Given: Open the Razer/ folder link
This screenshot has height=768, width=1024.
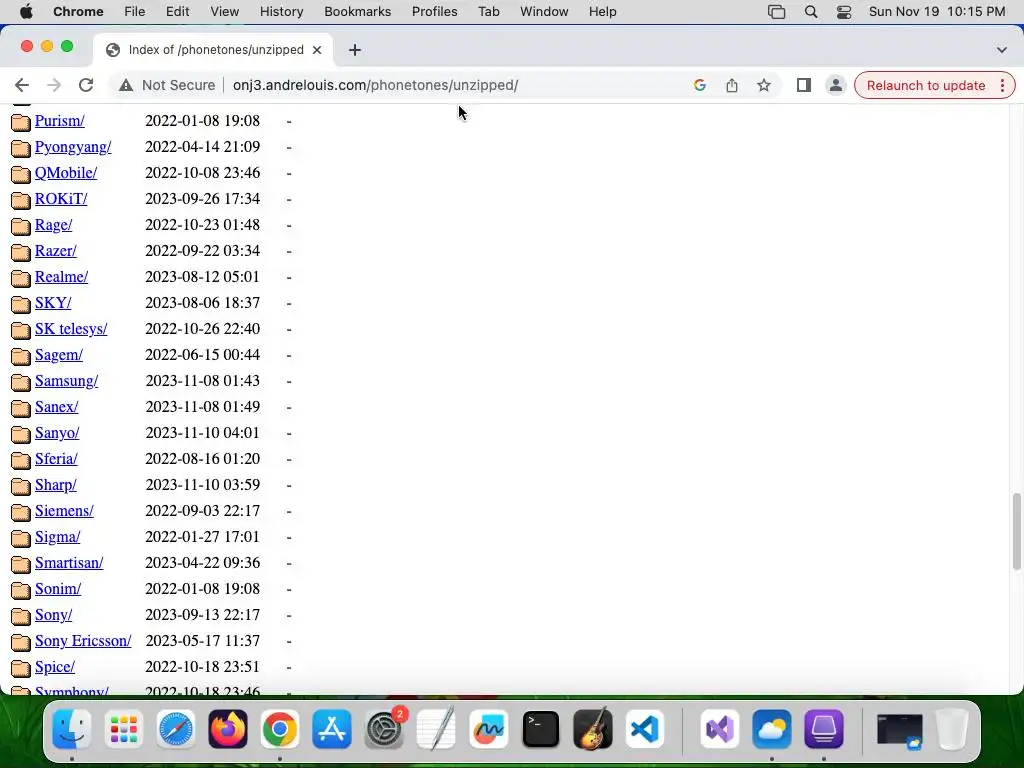Looking at the screenshot, I should [x=56, y=251].
